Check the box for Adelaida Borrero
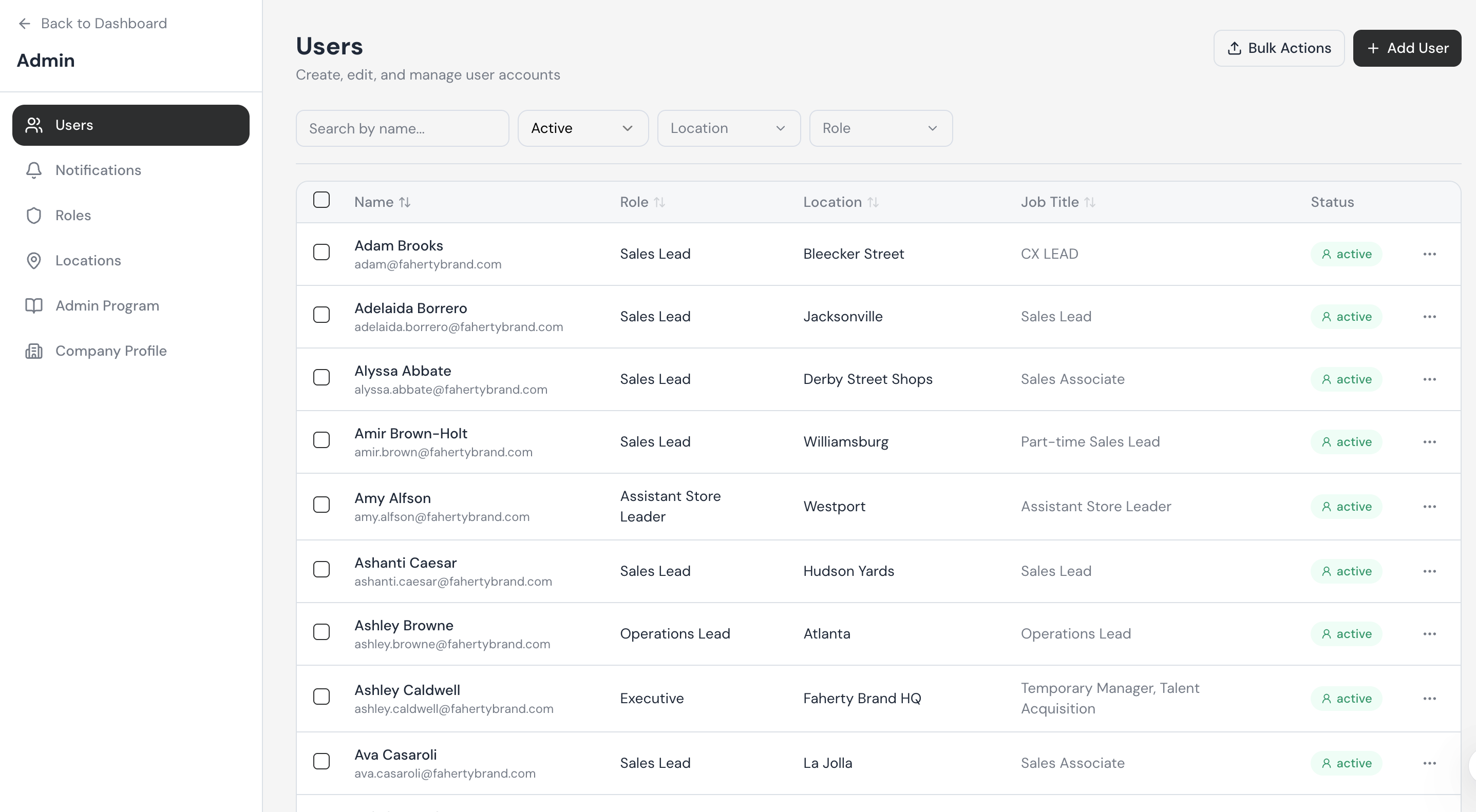 tap(321, 315)
